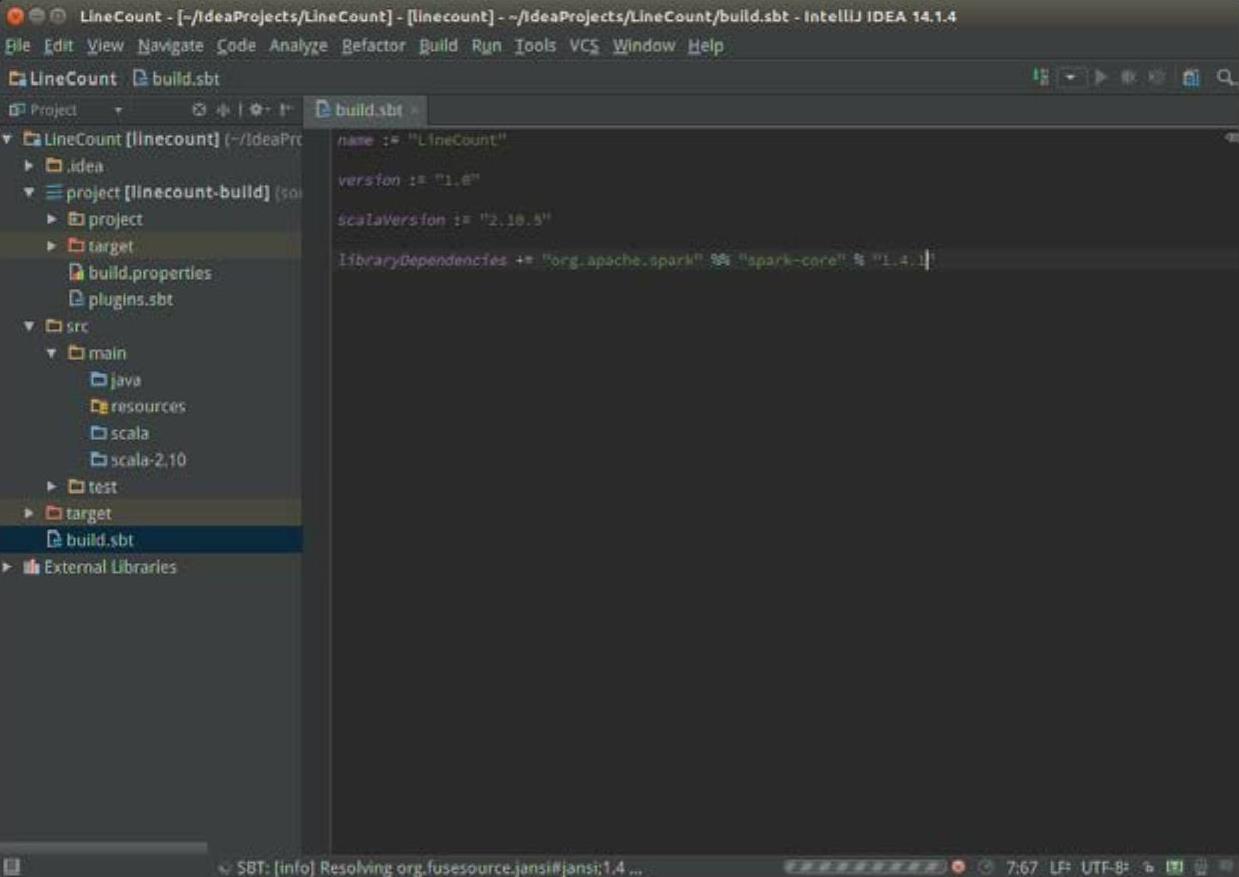
Task: Toggle the read-only lock icon in status bar
Action: [x=1149, y=866]
